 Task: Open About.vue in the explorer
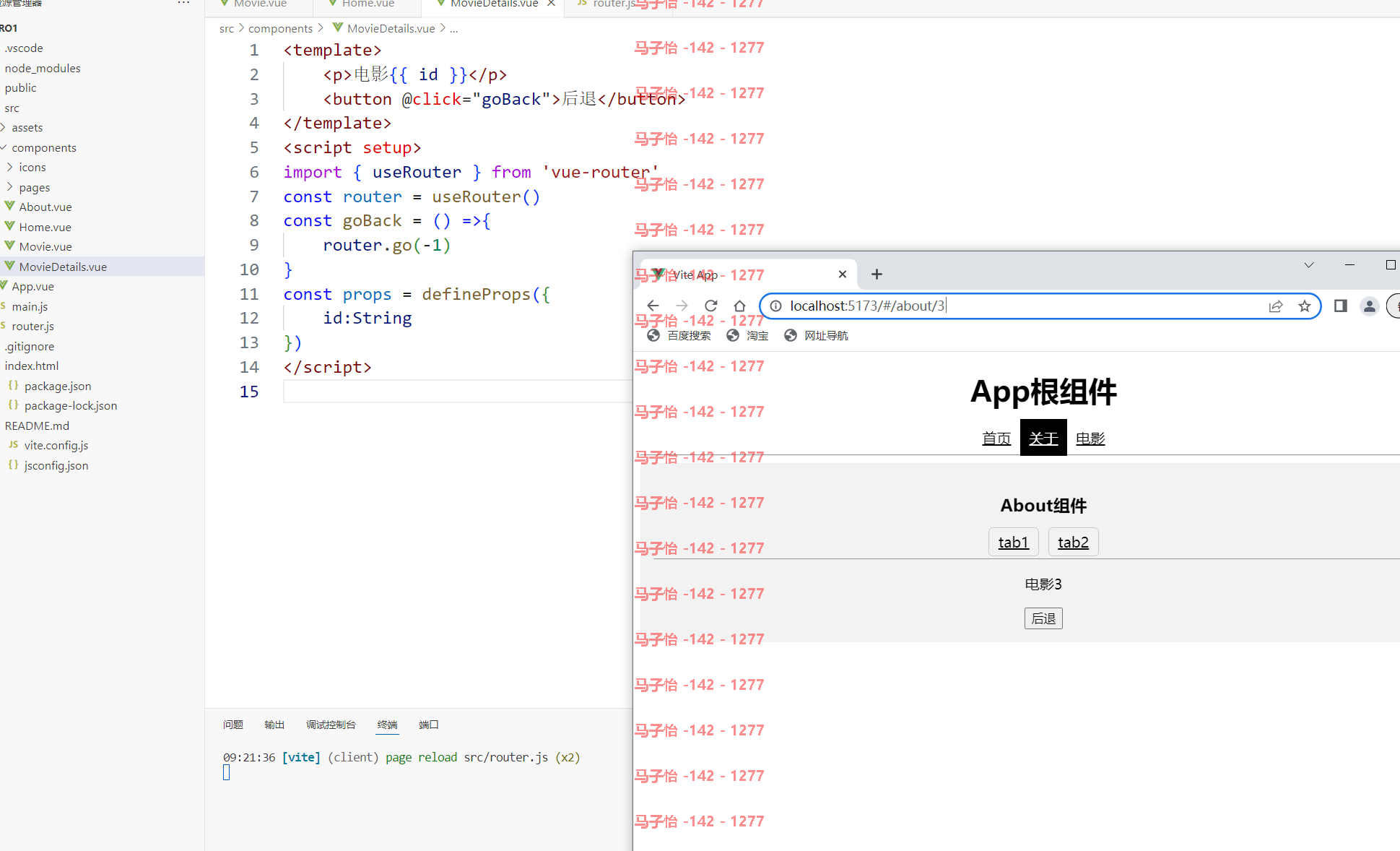tap(45, 207)
